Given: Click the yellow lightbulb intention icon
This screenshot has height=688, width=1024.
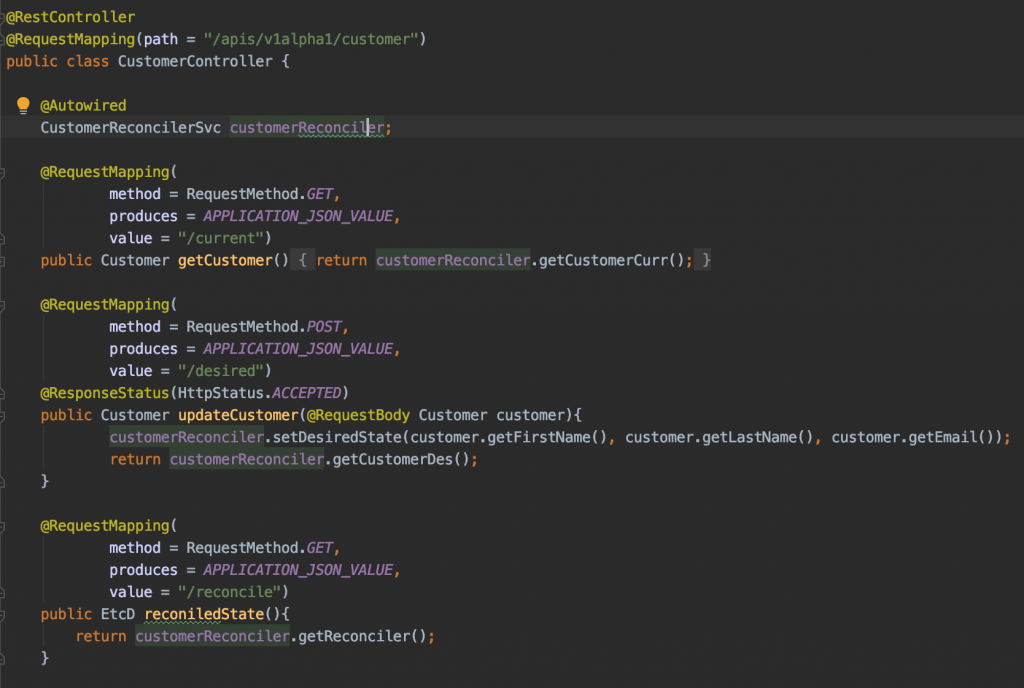Looking at the screenshot, I should click(x=24, y=105).
